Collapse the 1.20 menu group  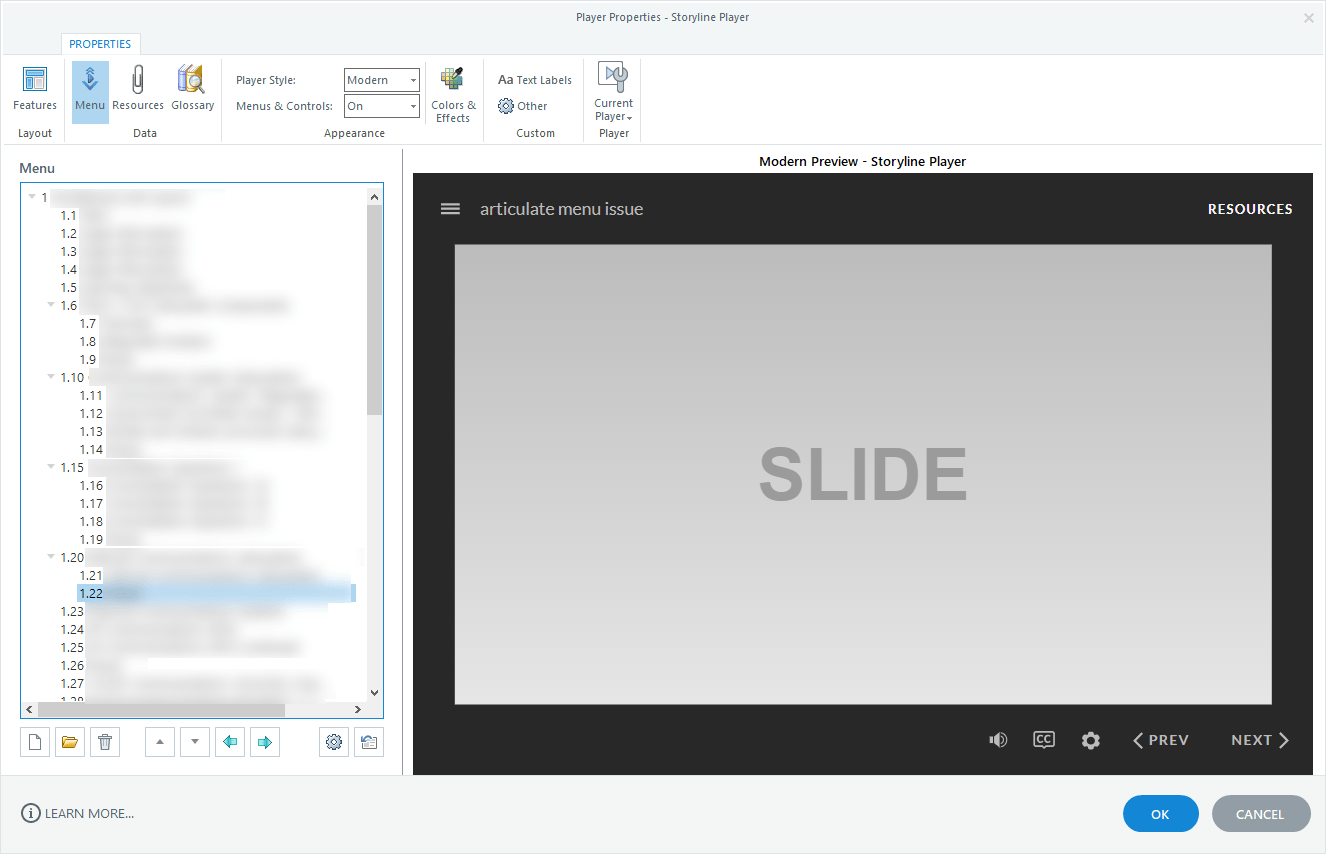pyautogui.click(x=51, y=557)
